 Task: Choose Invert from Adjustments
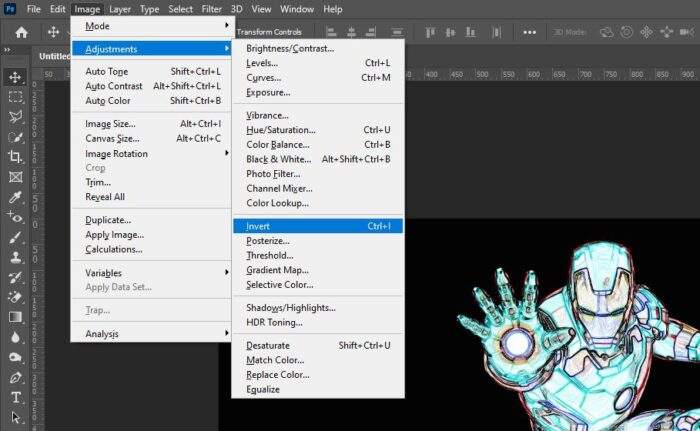(x=318, y=226)
